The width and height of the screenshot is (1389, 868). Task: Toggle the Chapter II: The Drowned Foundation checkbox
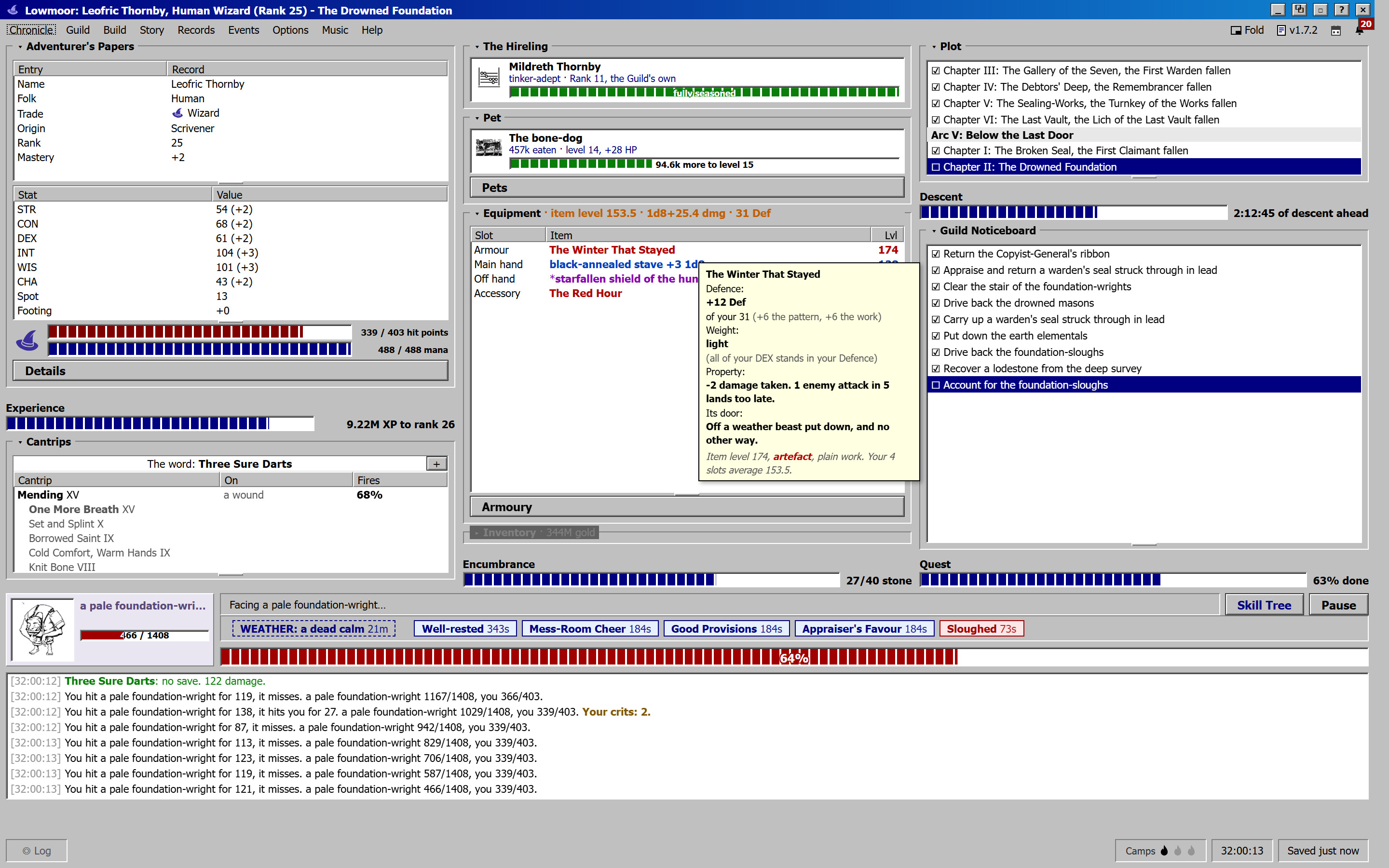(x=936, y=167)
